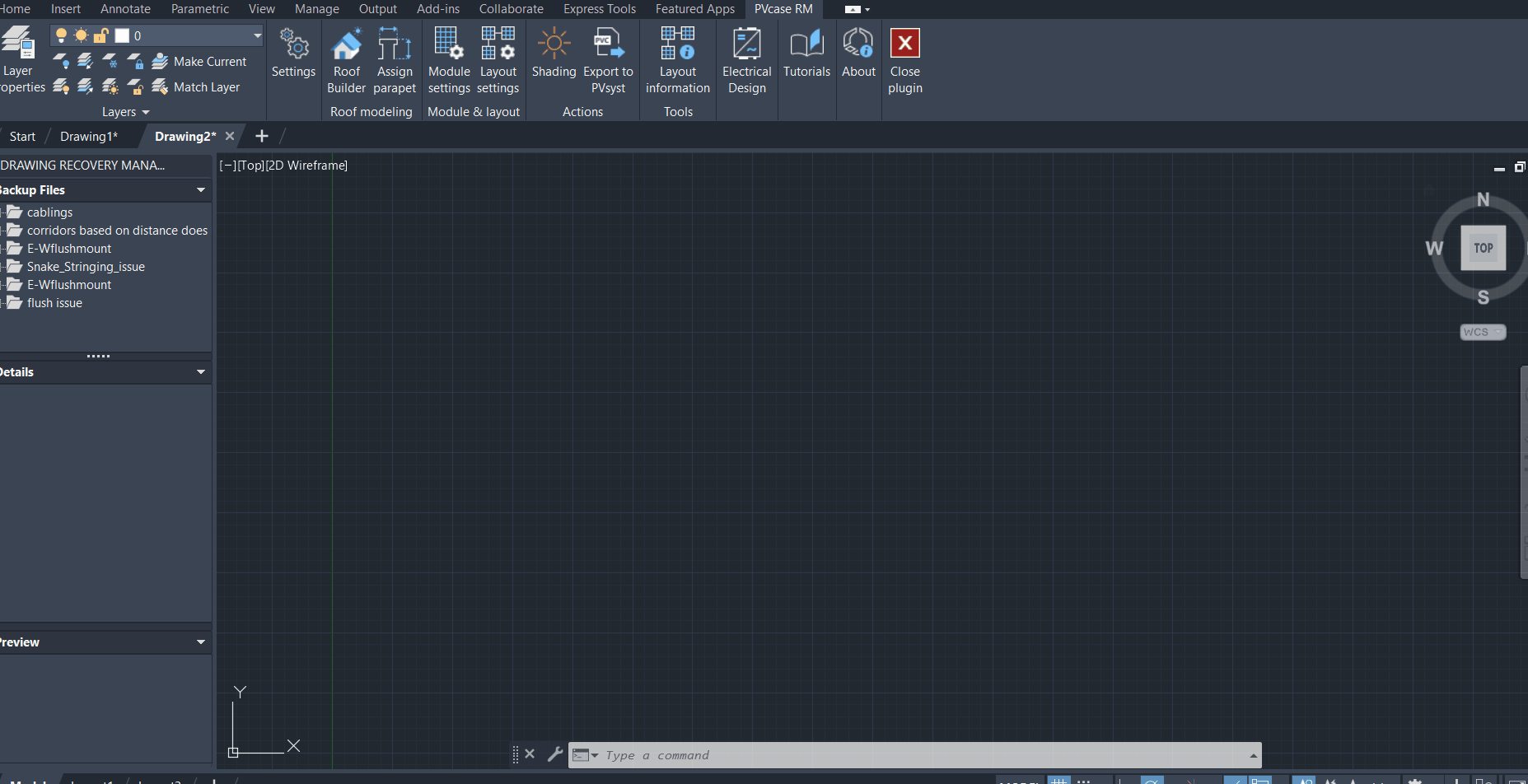Click the W compass direction on ViewCube

(1434, 249)
